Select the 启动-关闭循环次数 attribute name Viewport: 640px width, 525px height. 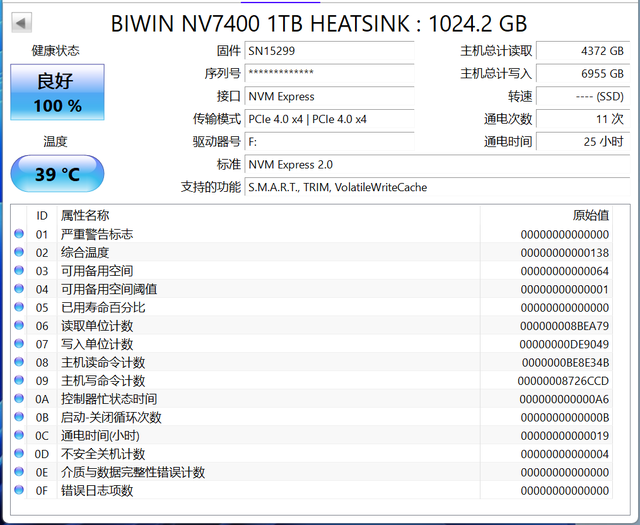(111, 417)
